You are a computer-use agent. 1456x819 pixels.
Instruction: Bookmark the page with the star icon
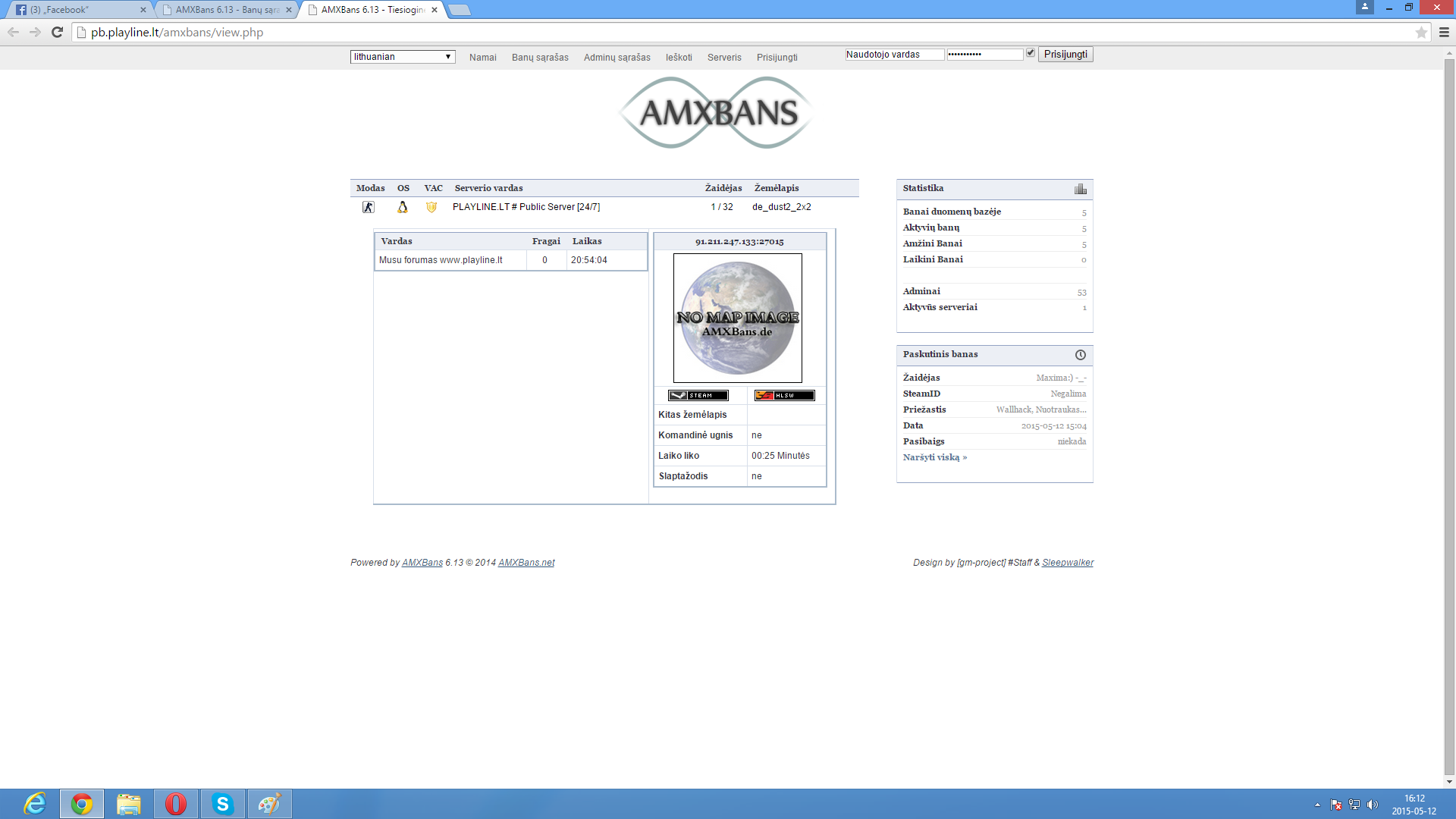click(x=1421, y=33)
